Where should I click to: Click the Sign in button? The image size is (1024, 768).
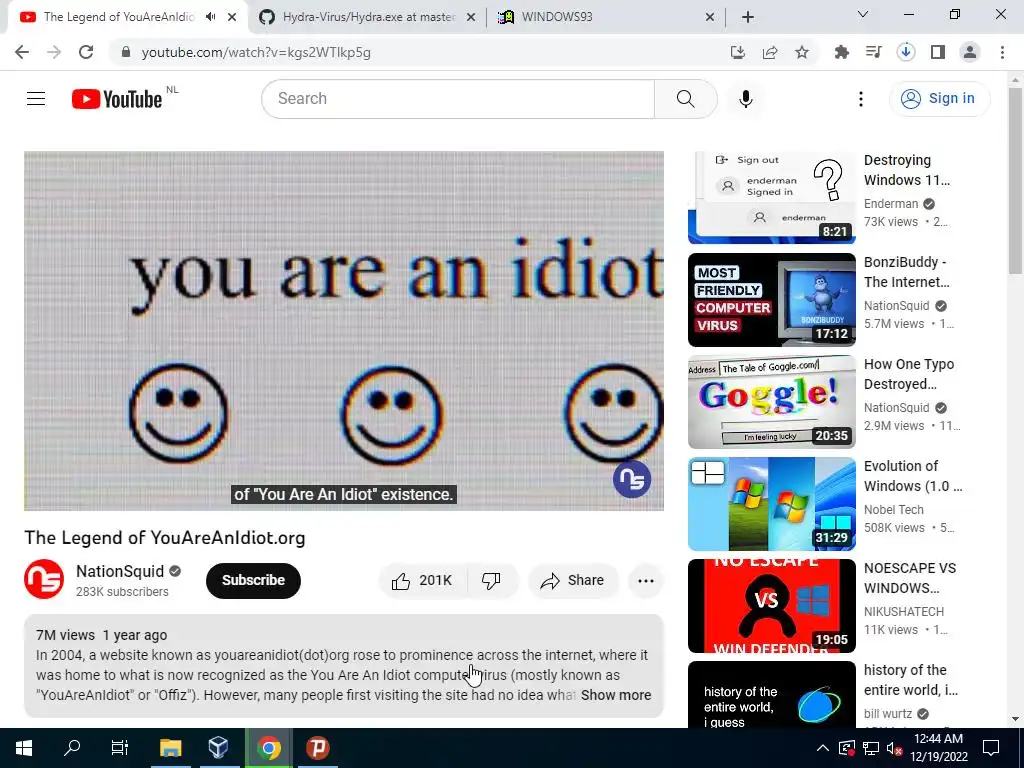939,99
